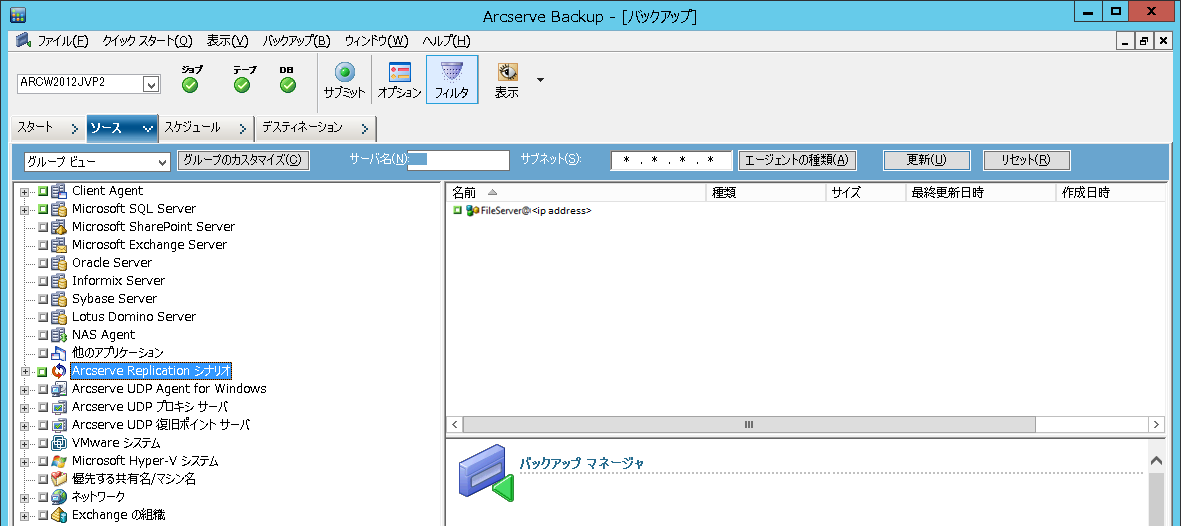Image resolution: width=1181 pixels, height=526 pixels.
Task: Toggle the NAS Agent checkbox
Action: (x=43, y=335)
